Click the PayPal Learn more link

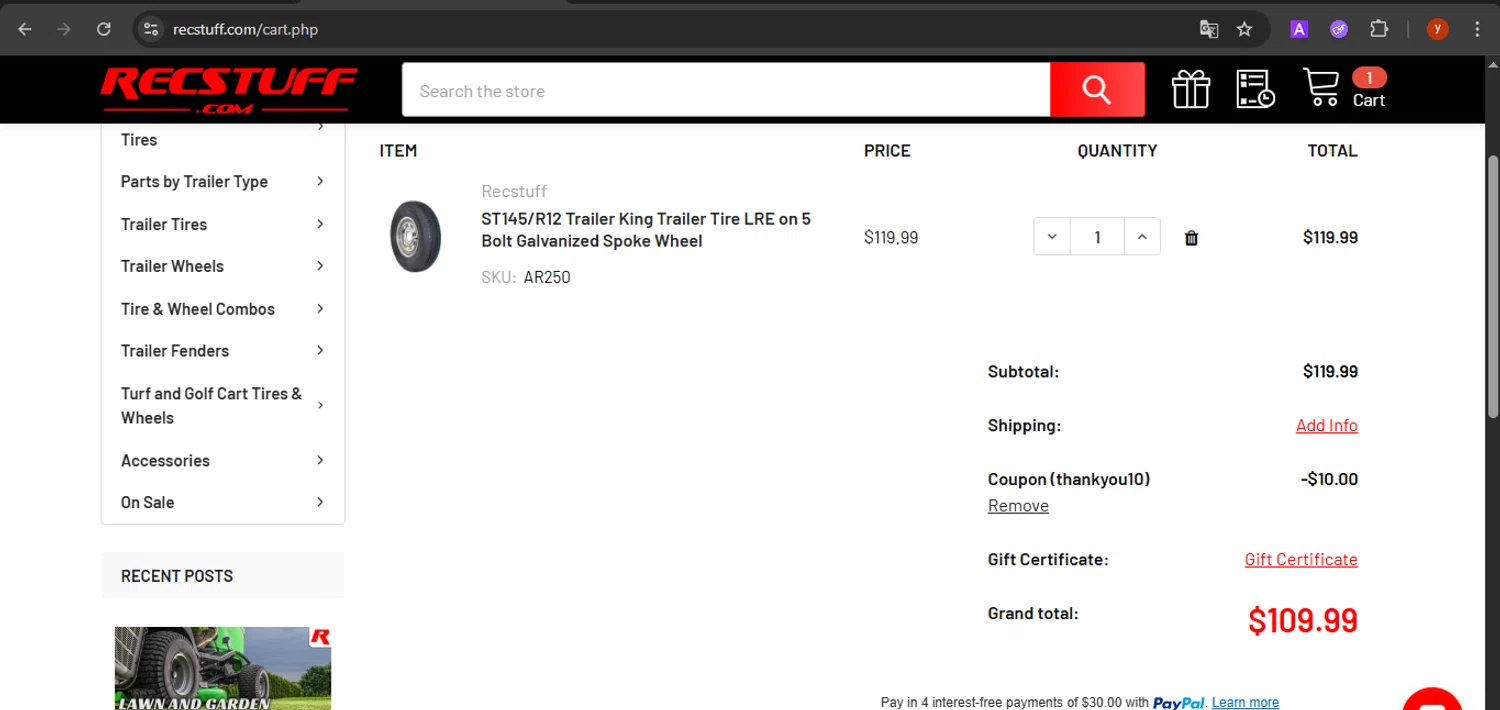1245,702
